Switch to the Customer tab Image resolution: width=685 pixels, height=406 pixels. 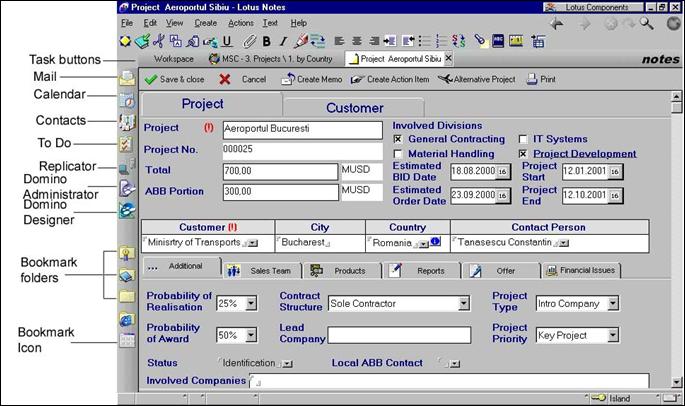[x=355, y=107]
